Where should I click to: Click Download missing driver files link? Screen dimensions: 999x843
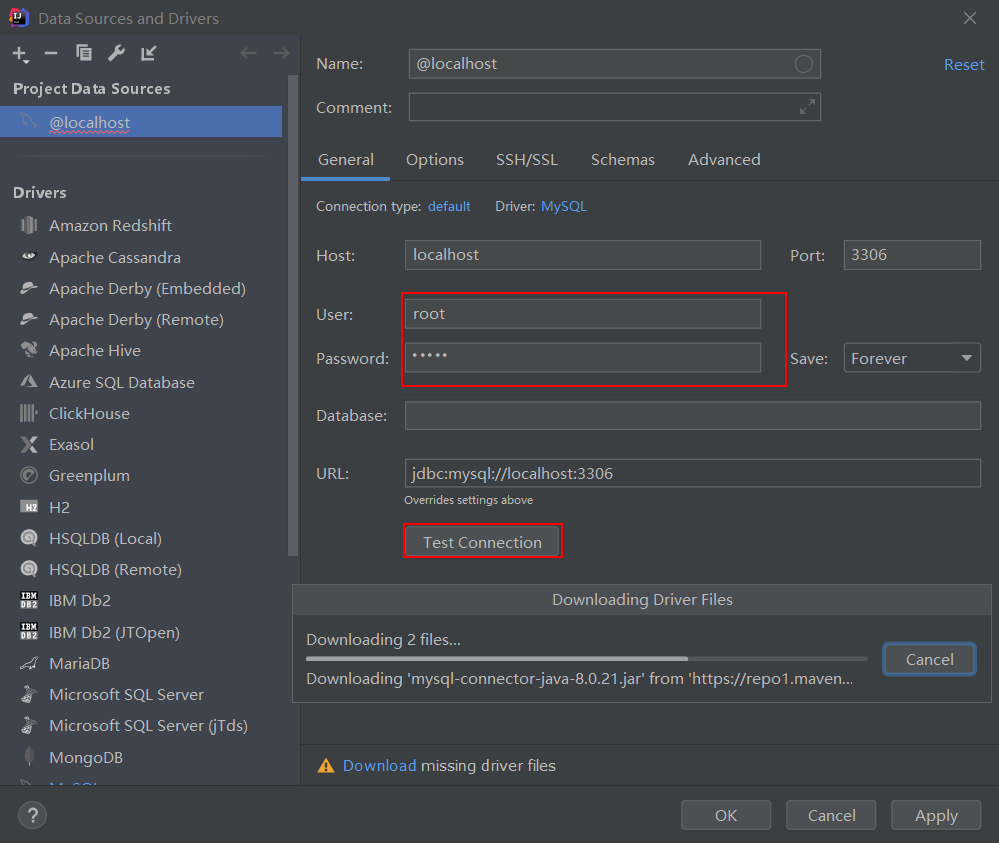coord(380,765)
